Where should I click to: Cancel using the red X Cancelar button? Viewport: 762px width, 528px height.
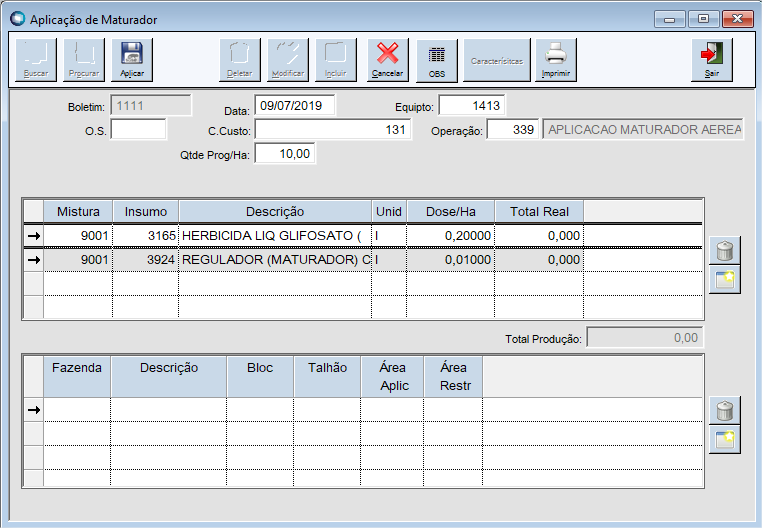click(387, 60)
